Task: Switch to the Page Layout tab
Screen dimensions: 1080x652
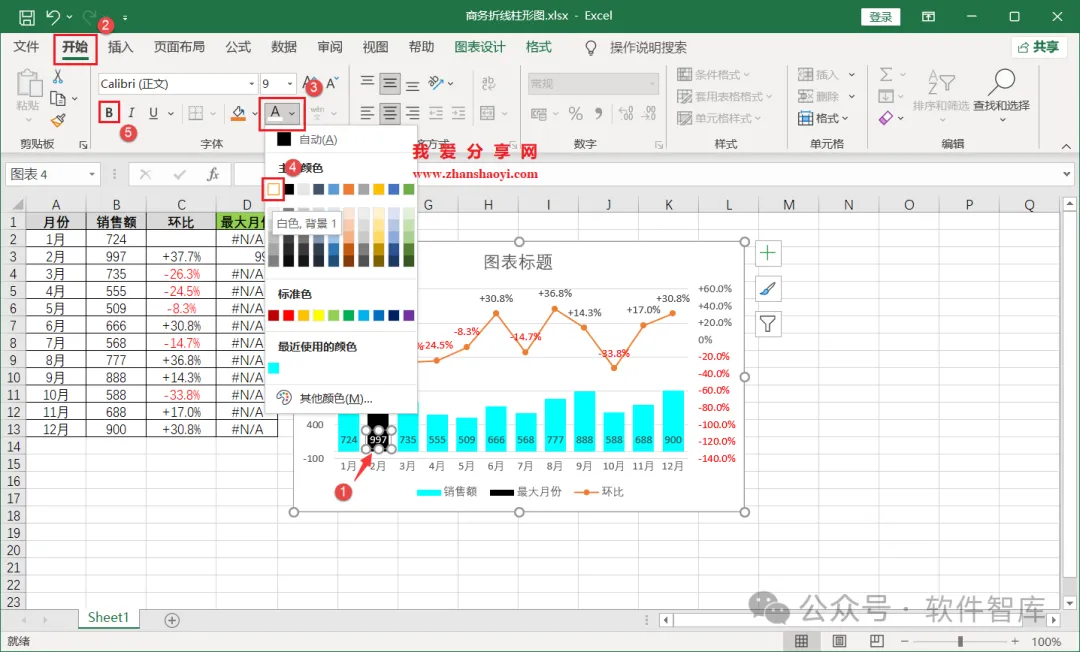Action: tap(179, 47)
